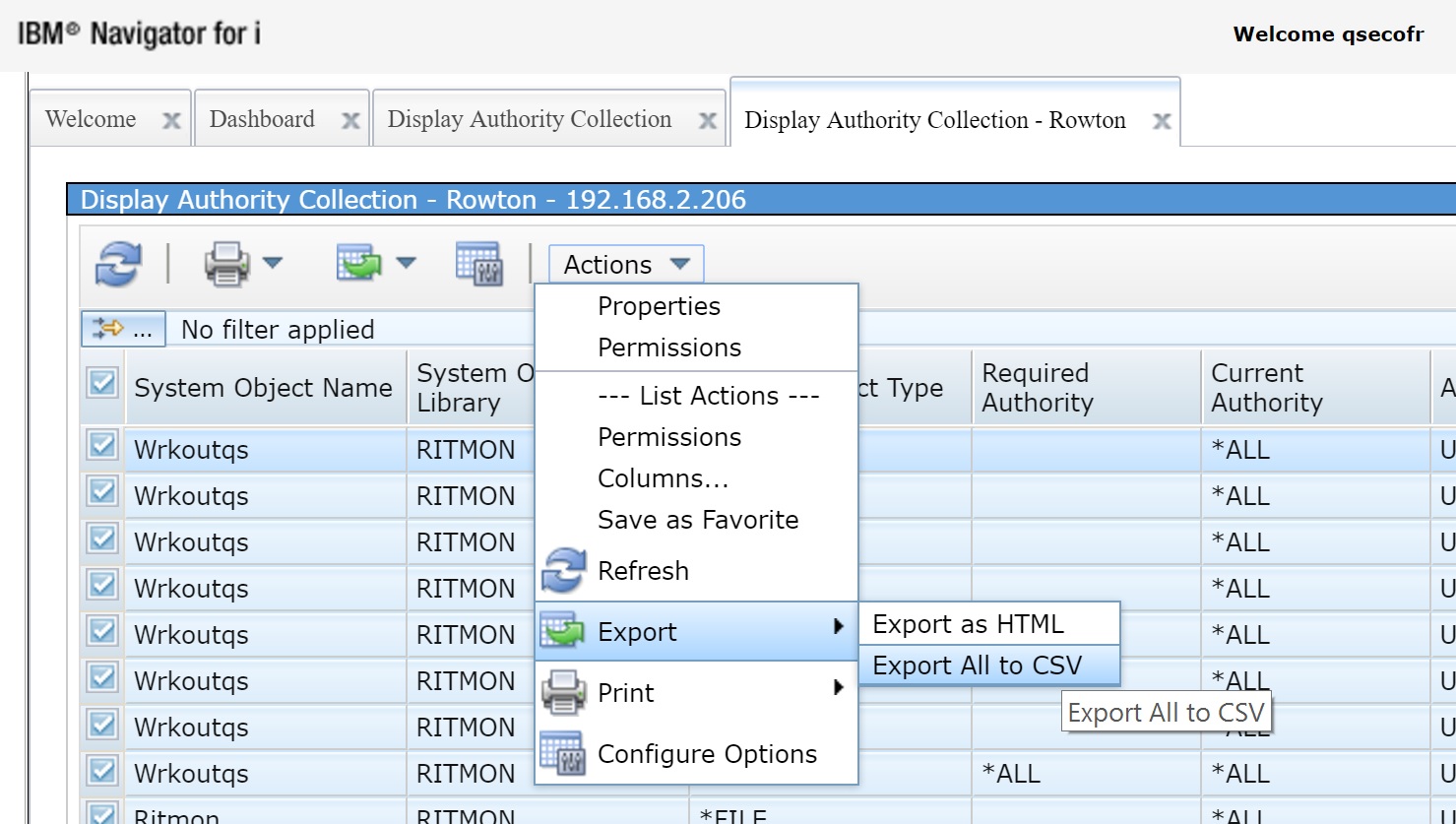Close the Display Authority Collection - Rowton tab

pyautogui.click(x=1162, y=121)
